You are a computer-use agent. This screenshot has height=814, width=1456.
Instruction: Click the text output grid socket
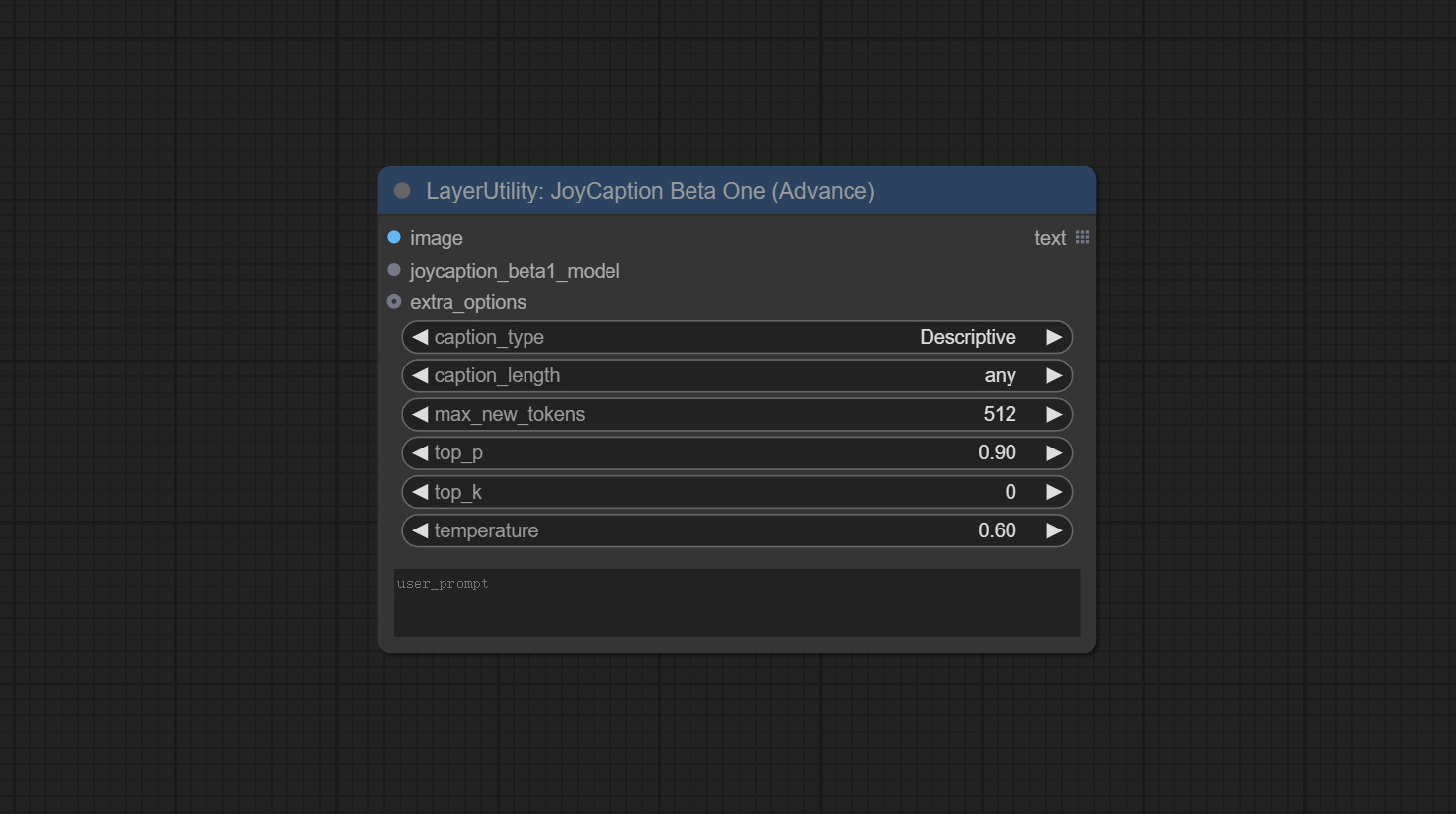tap(1082, 237)
